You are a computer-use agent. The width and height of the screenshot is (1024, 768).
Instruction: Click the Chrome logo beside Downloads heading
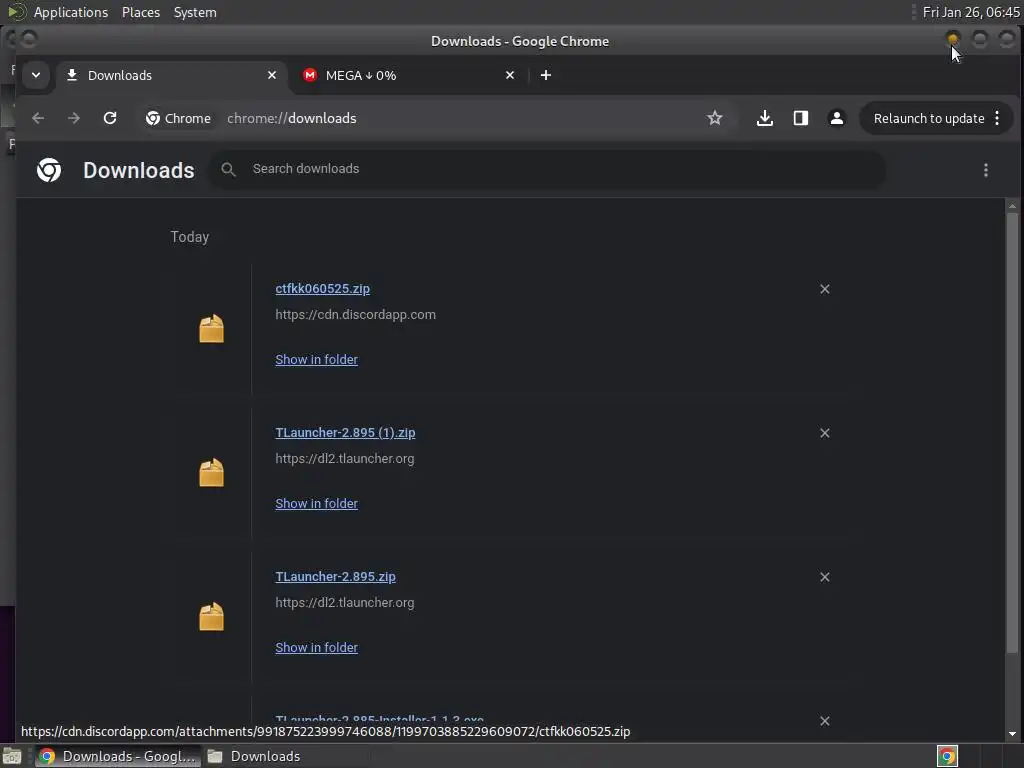(x=49, y=170)
